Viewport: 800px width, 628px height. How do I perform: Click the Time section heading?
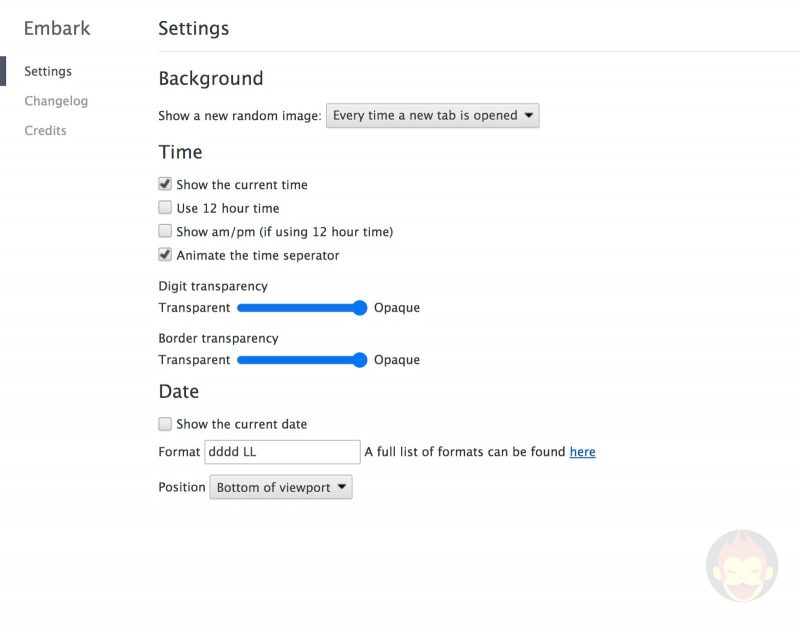point(180,152)
